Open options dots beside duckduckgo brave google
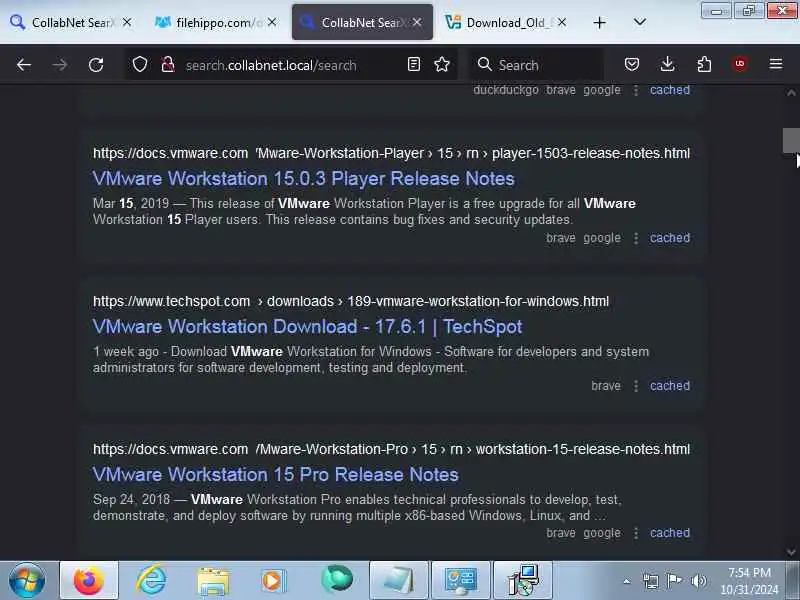The height and width of the screenshot is (600, 800). (636, 90)
